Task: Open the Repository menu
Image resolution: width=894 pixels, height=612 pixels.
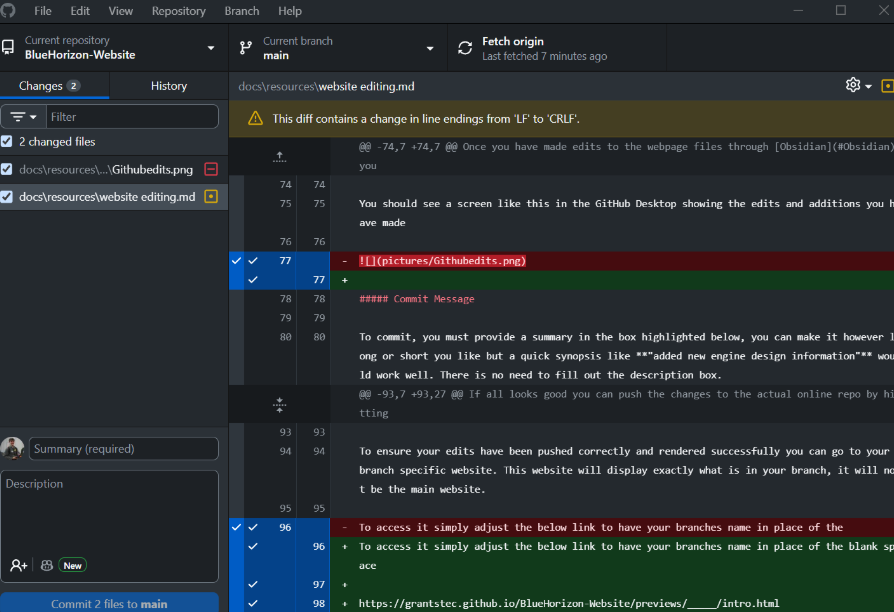Action: [178, 11]
